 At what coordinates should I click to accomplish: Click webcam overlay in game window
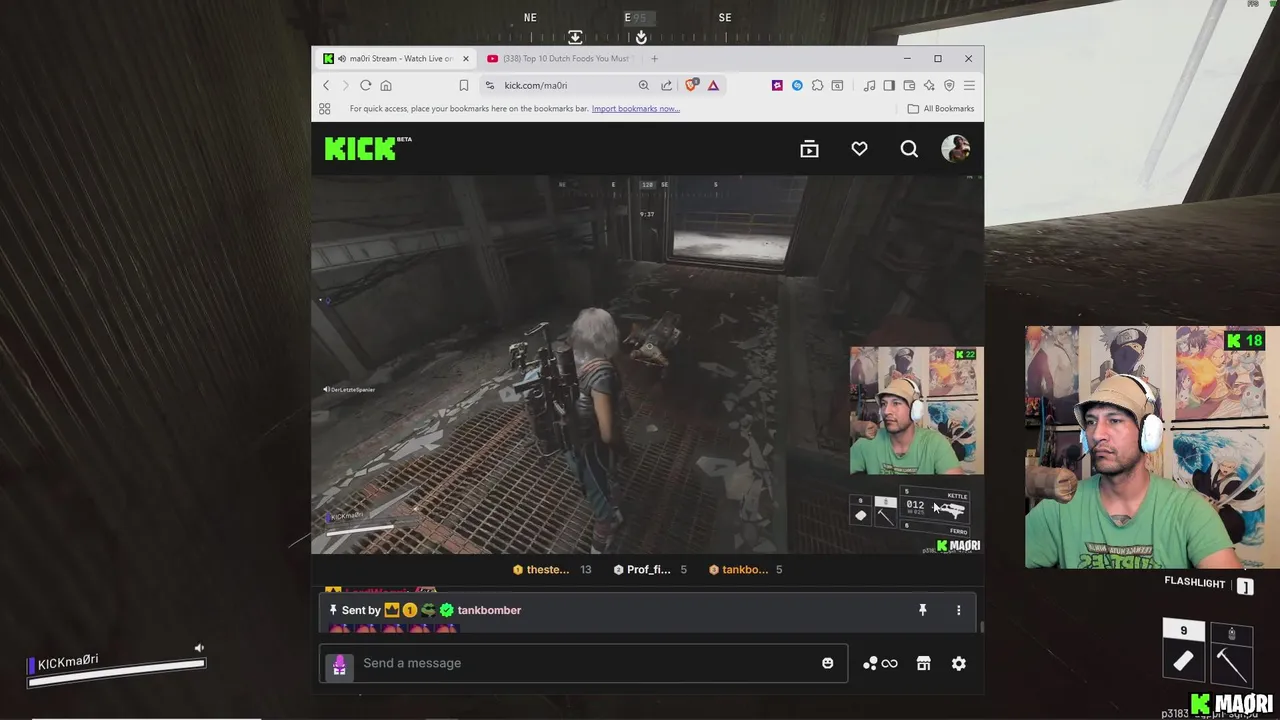pos(1152,447)
